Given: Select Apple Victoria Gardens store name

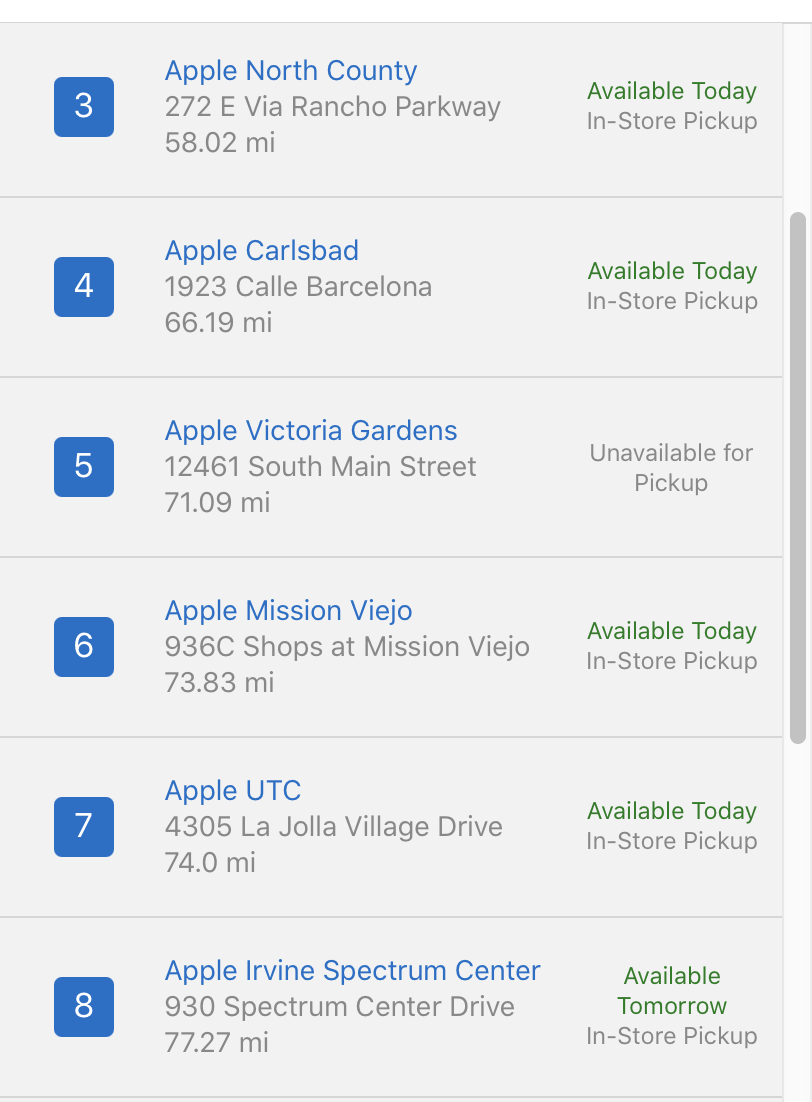Looking at the screenshot, I should (x=311, y=431).
